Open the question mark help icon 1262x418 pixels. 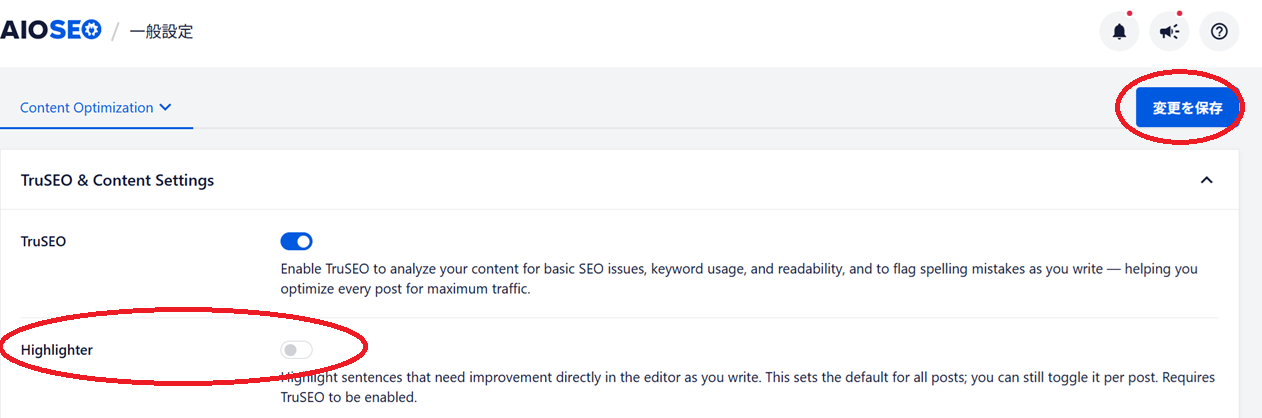pyautogui.click(x=1219, y=31)
